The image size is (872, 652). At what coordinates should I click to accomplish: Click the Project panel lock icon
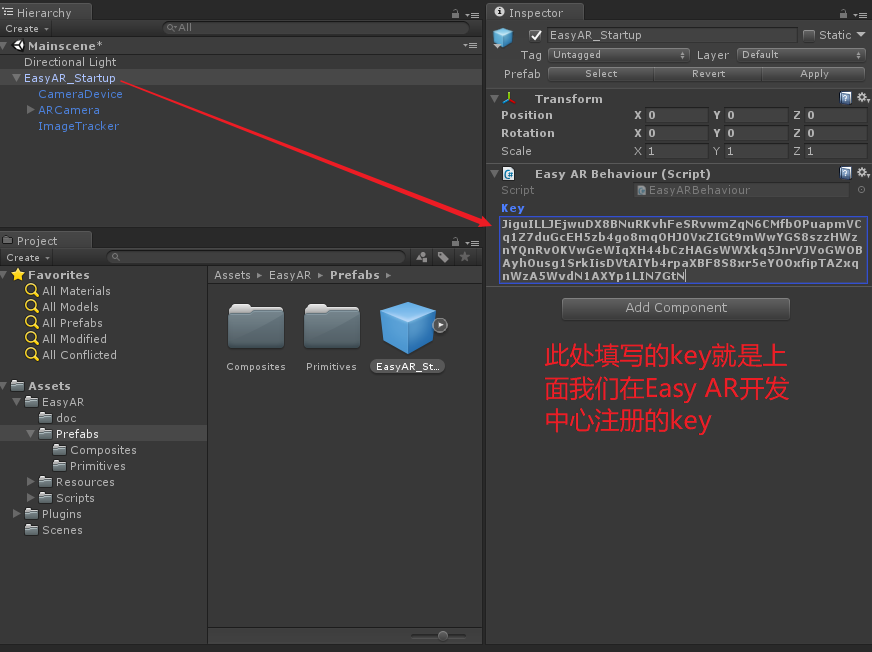(455, 241)
